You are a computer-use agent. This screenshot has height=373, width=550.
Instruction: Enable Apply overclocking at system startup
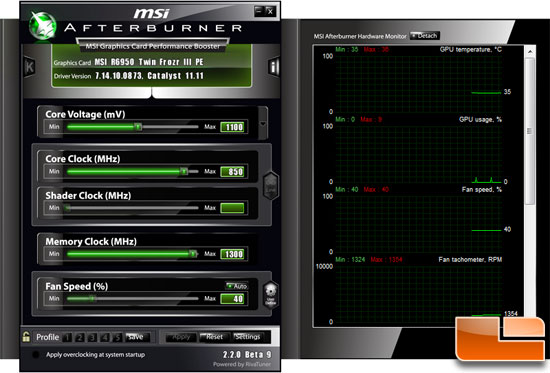pyautogui.click(x=36, y=354)
